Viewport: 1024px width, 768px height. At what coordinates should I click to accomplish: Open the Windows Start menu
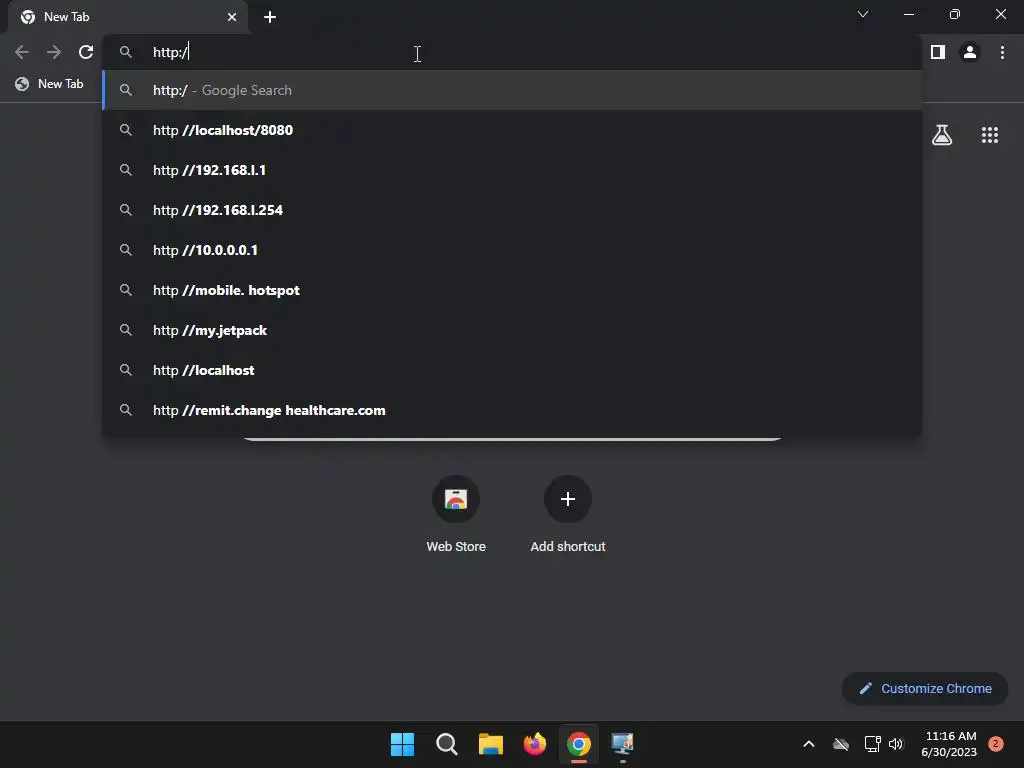[402, 744]
